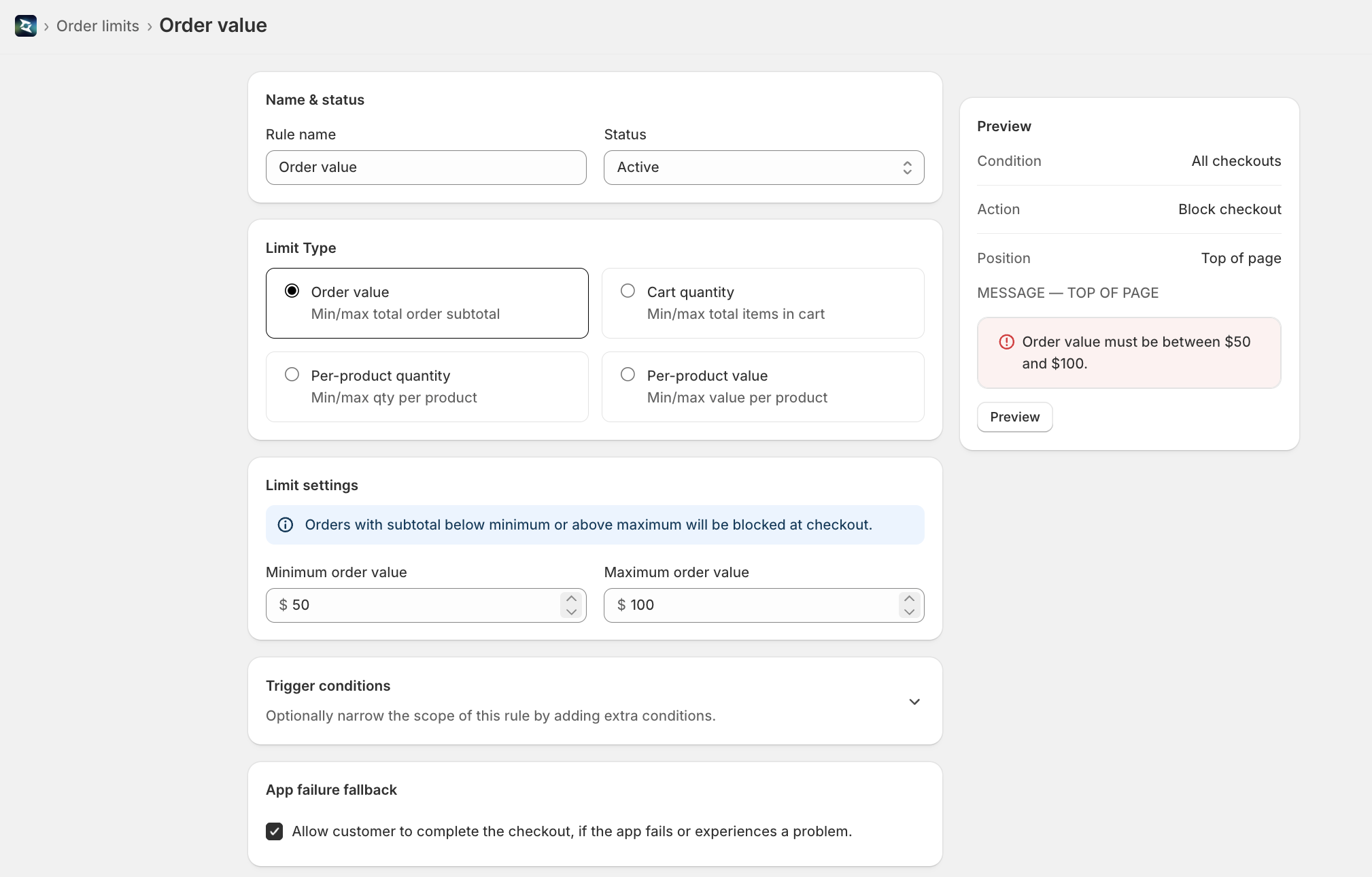The image size is (1372, 877).
Task: Click the 'Orders with subtotal below minimum' banner text
Action: click(588, 525)
